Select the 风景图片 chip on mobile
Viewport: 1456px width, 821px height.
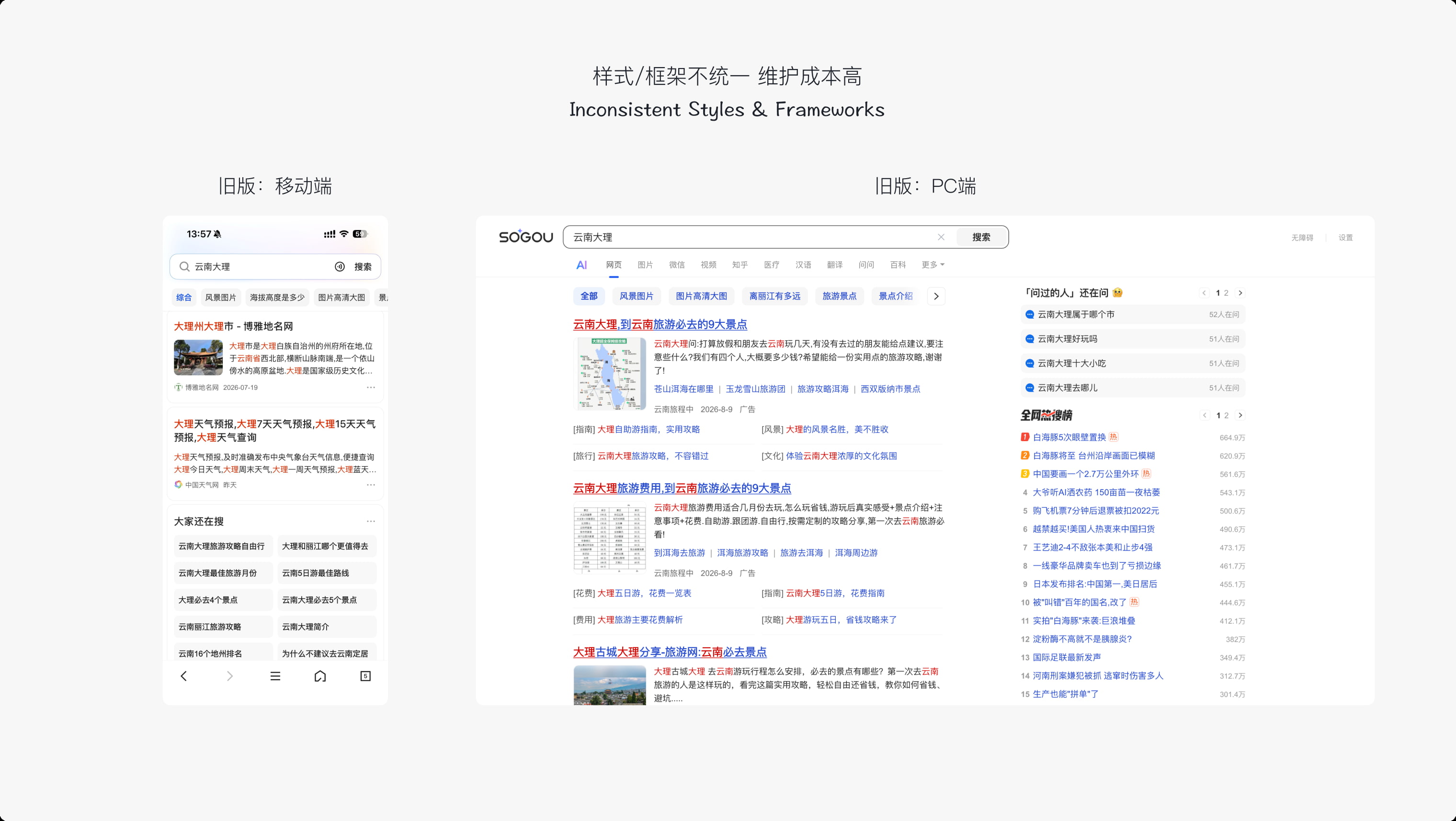[x=220, y=297]
